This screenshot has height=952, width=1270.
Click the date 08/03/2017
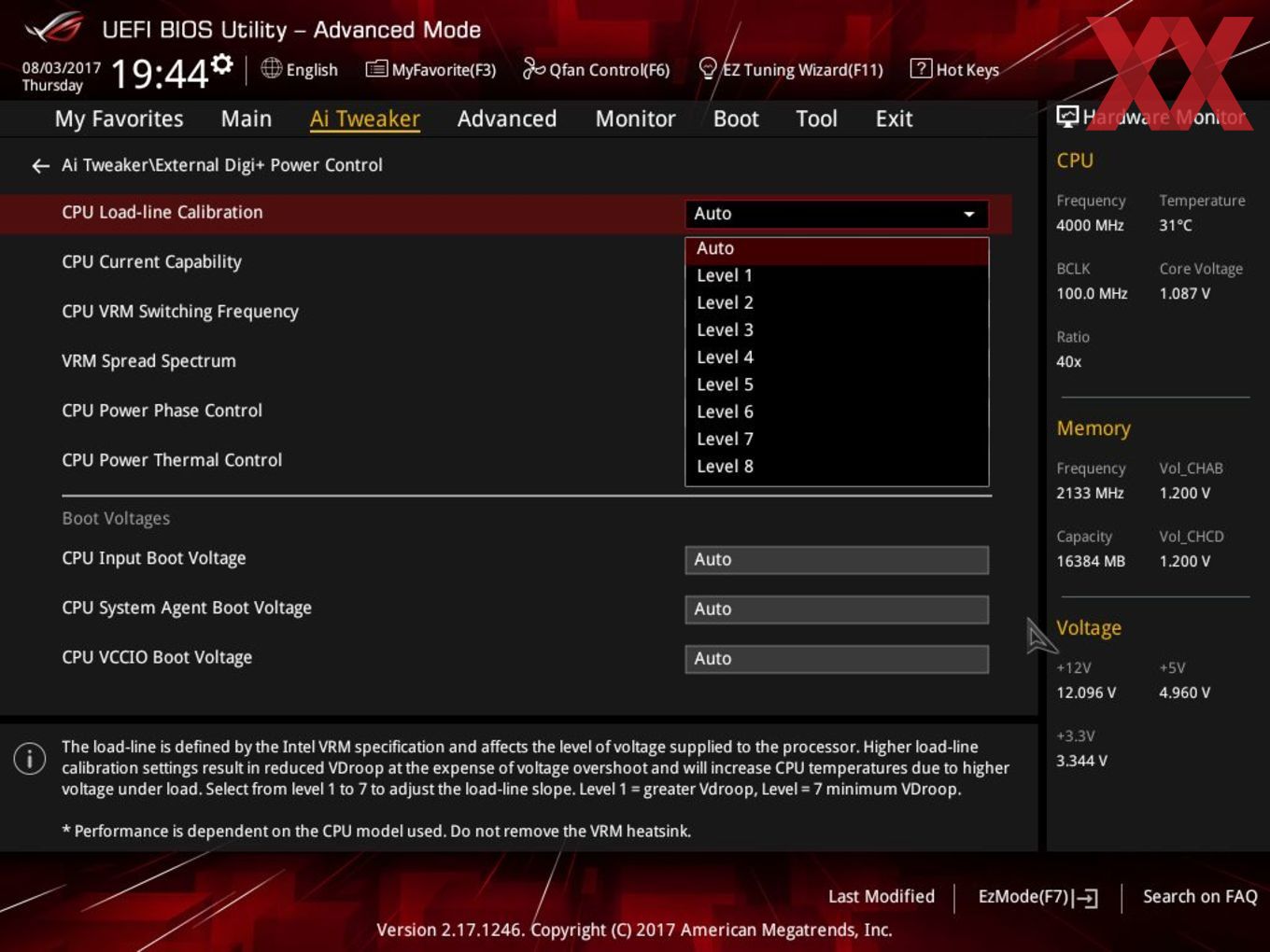click(62, 68)
